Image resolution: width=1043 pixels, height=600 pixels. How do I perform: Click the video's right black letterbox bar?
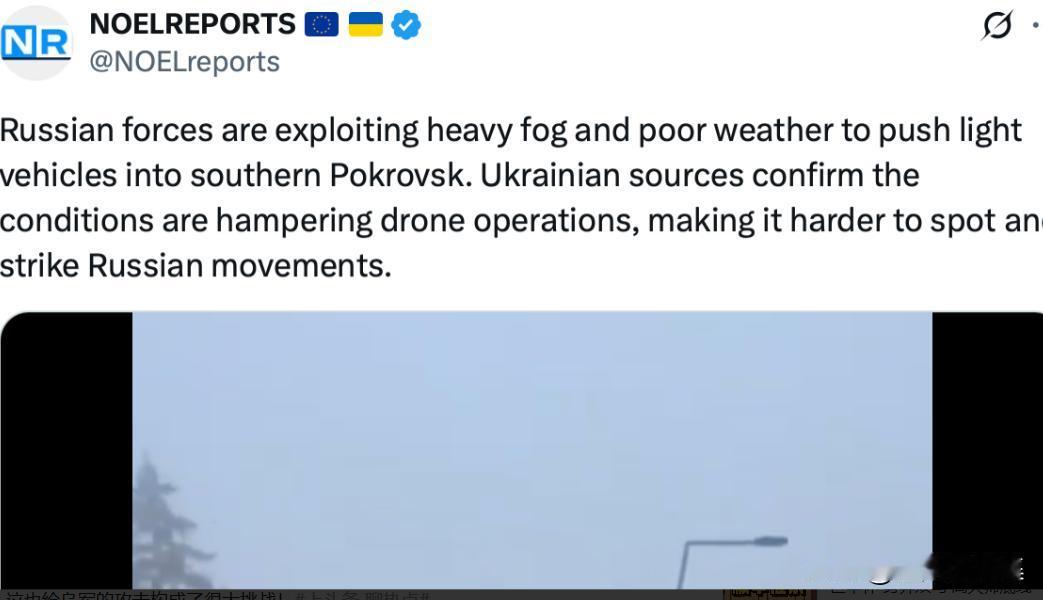(x=988, y=450)
